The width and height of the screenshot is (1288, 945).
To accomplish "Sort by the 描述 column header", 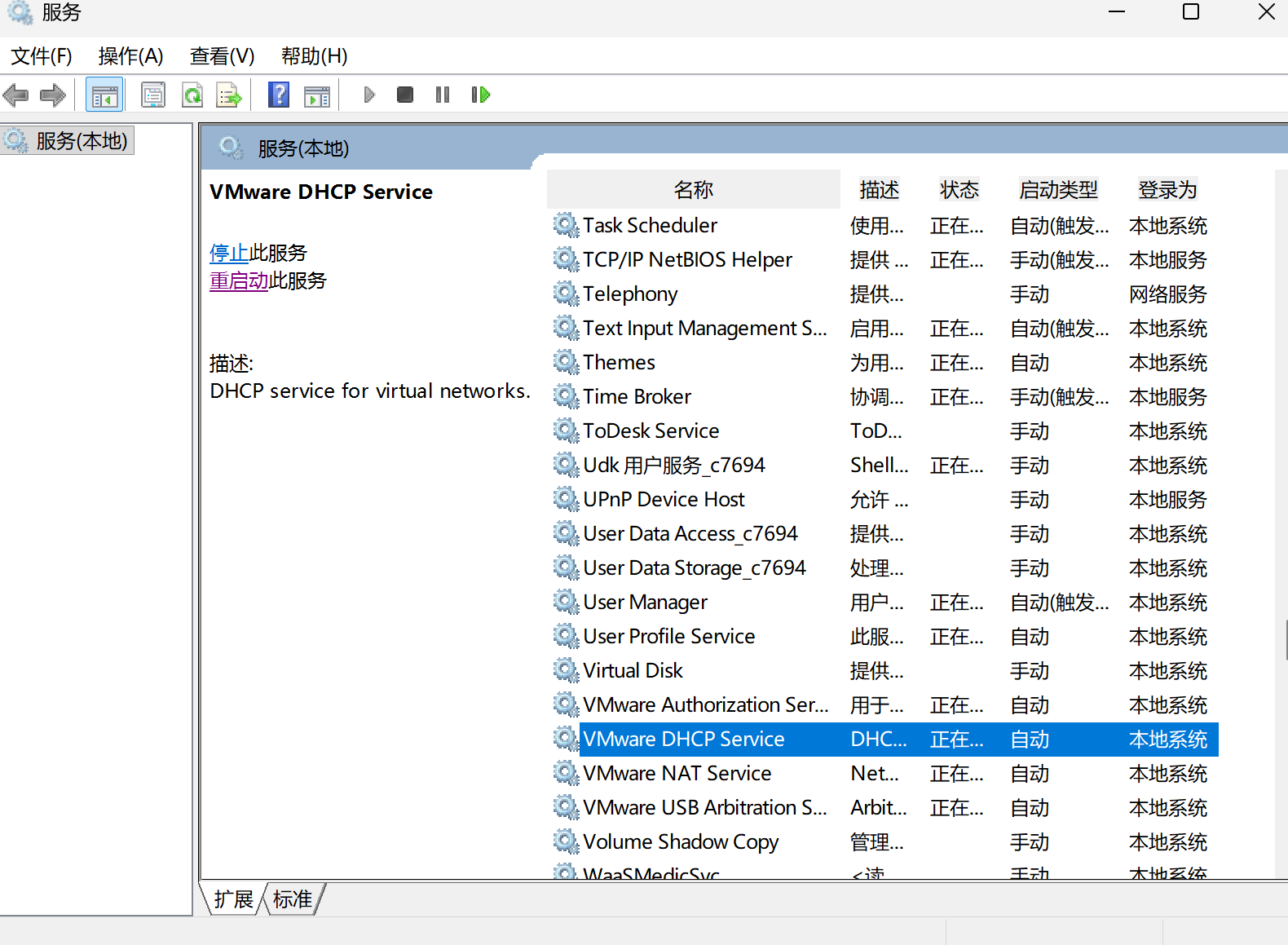I will 880,190.
